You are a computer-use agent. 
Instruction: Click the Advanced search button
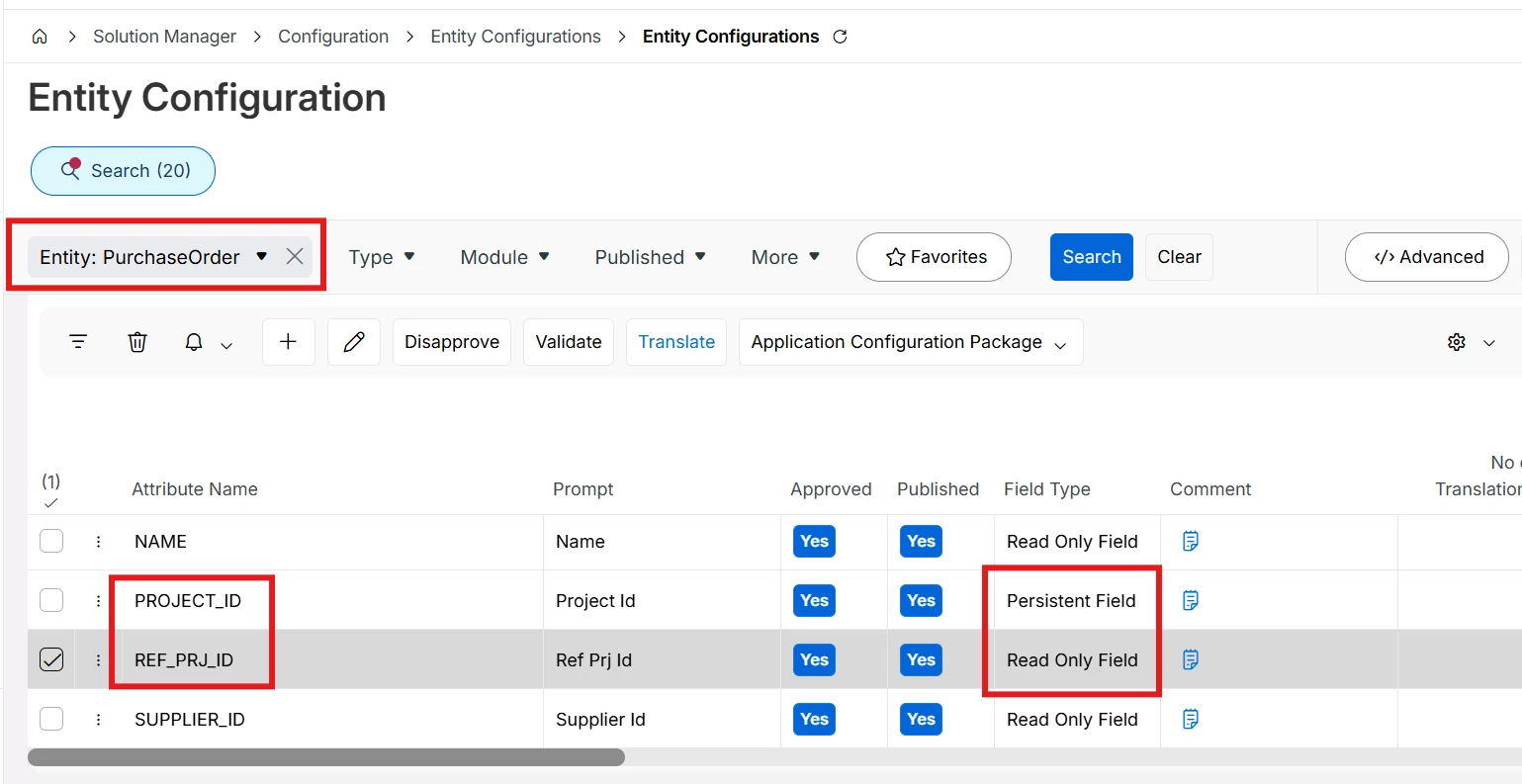tap(1426, 257)
